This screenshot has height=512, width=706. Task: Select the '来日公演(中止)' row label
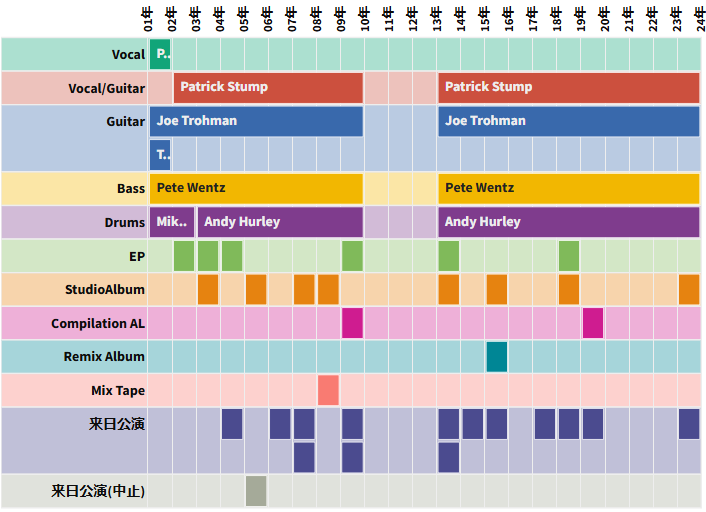[98, 491]
